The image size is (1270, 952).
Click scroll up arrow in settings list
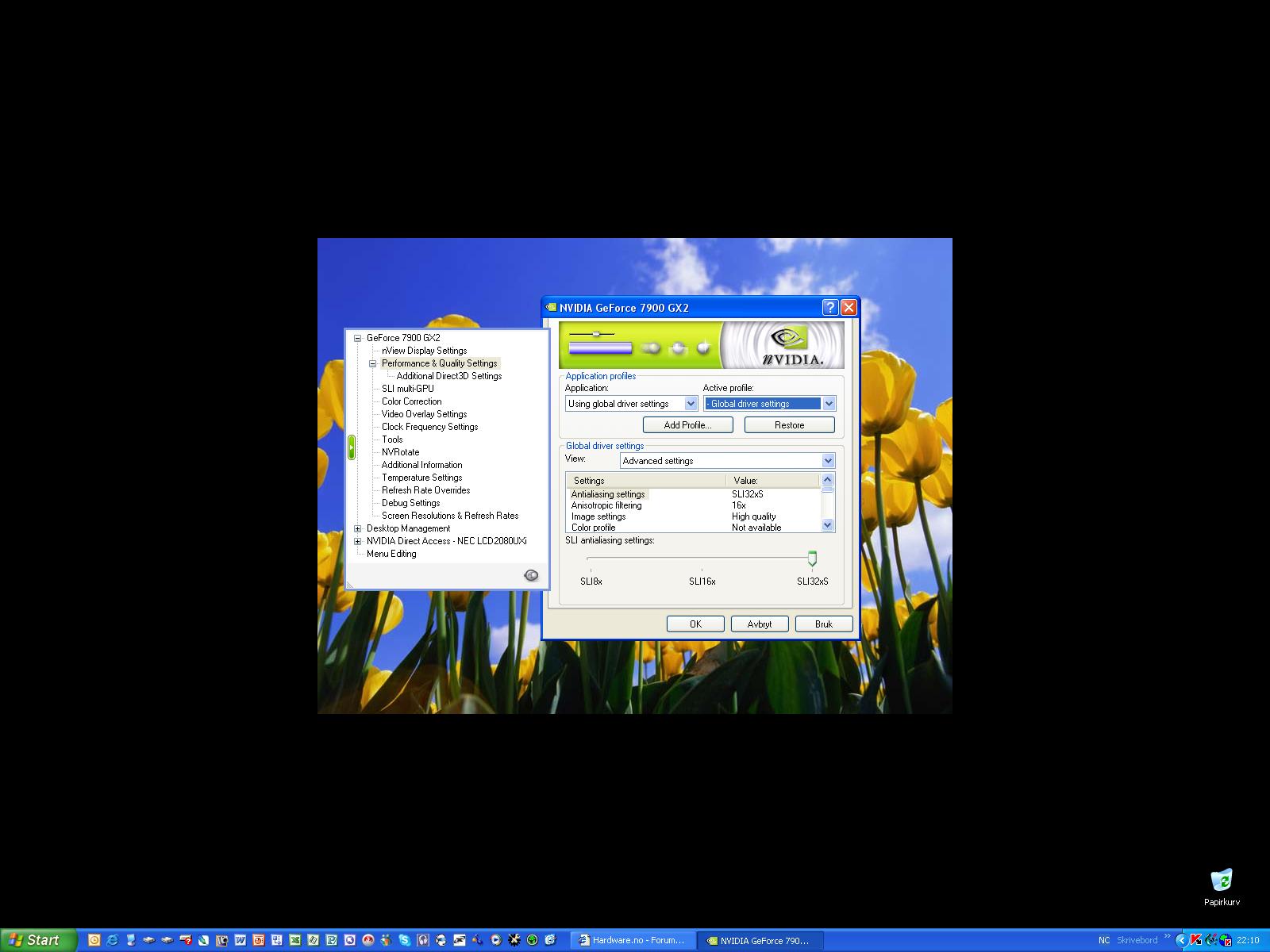pos(828,479)
